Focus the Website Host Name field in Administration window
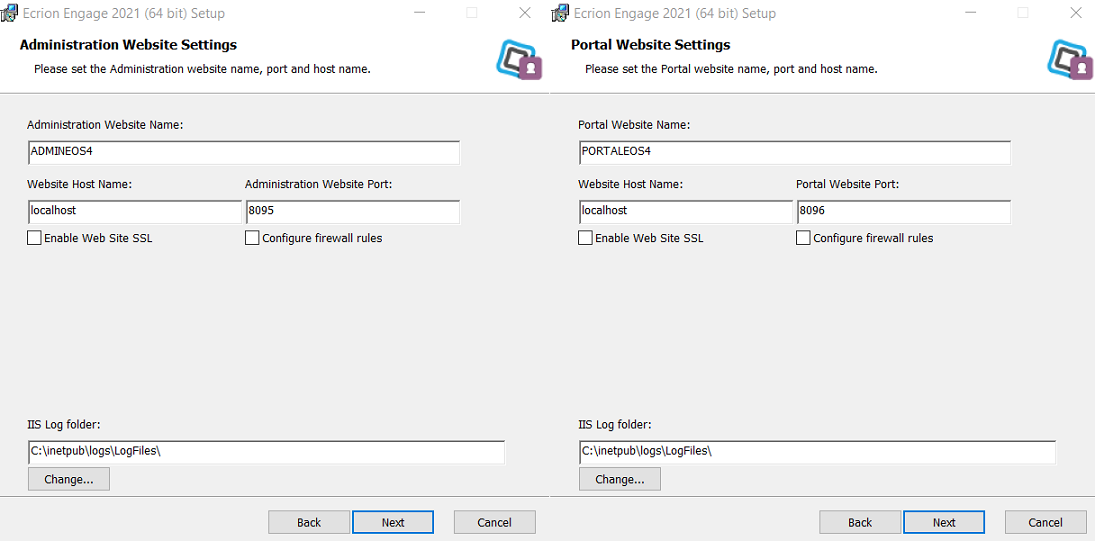This screenshot has width=1095, height=541. coord(135,212)
